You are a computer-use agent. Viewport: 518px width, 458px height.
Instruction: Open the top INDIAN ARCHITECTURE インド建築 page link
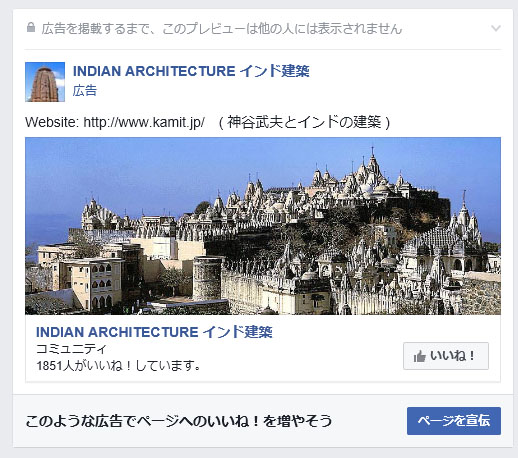[x=191, y=71]
